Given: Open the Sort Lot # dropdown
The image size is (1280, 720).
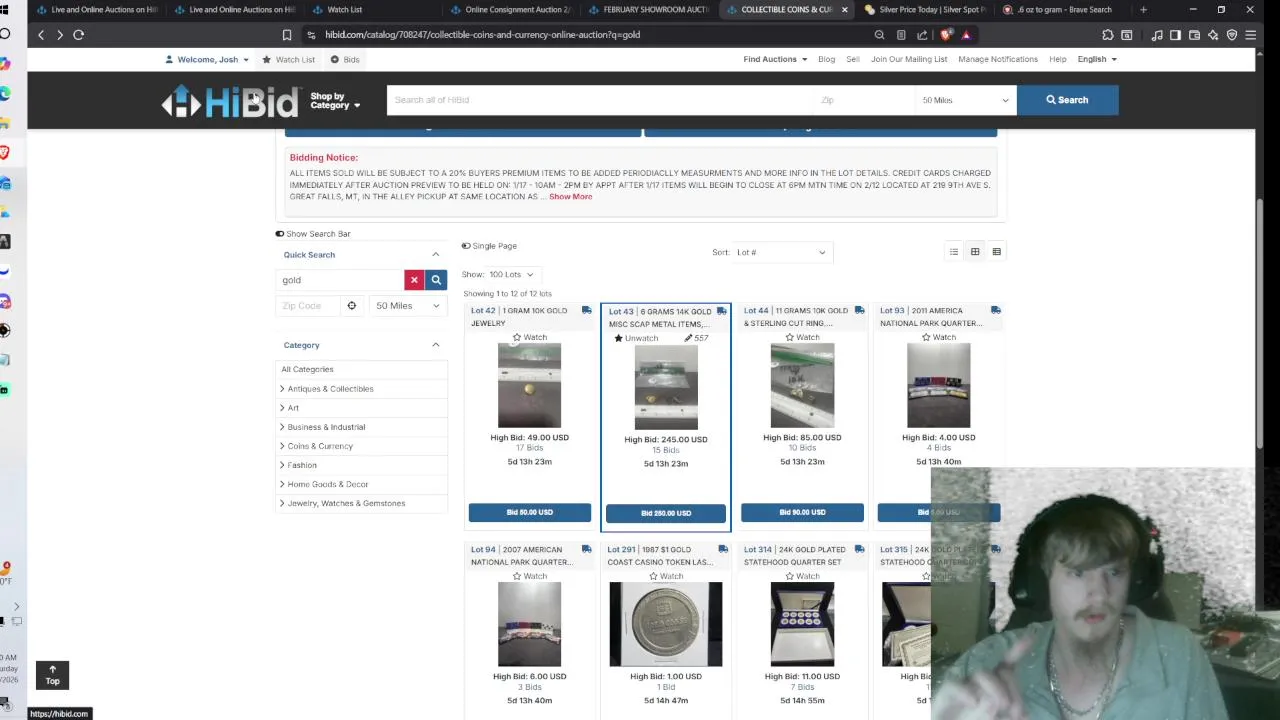Looking at the screenshot, I should pos(781,253).
